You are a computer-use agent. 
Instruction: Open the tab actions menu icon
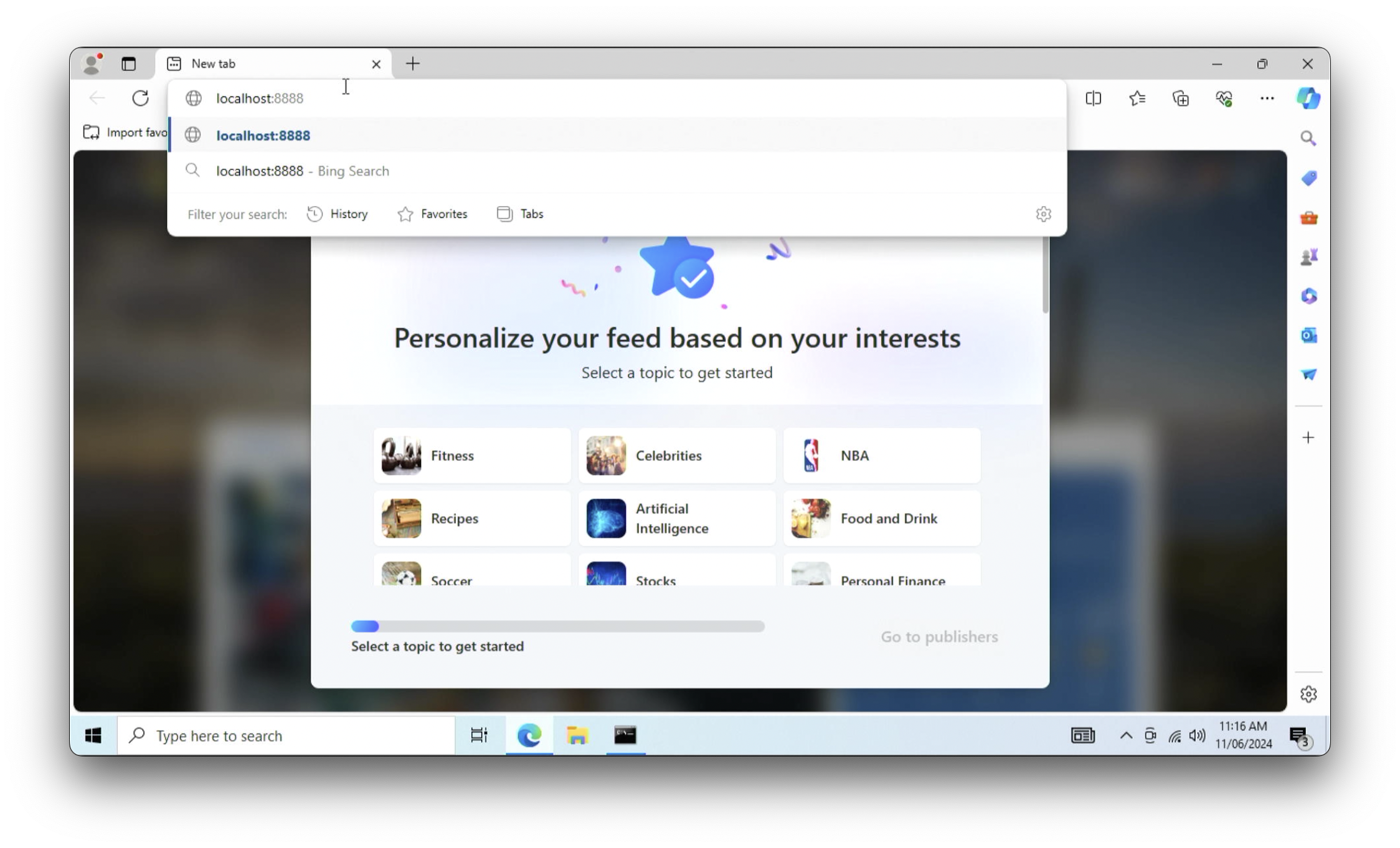point(128,64)
